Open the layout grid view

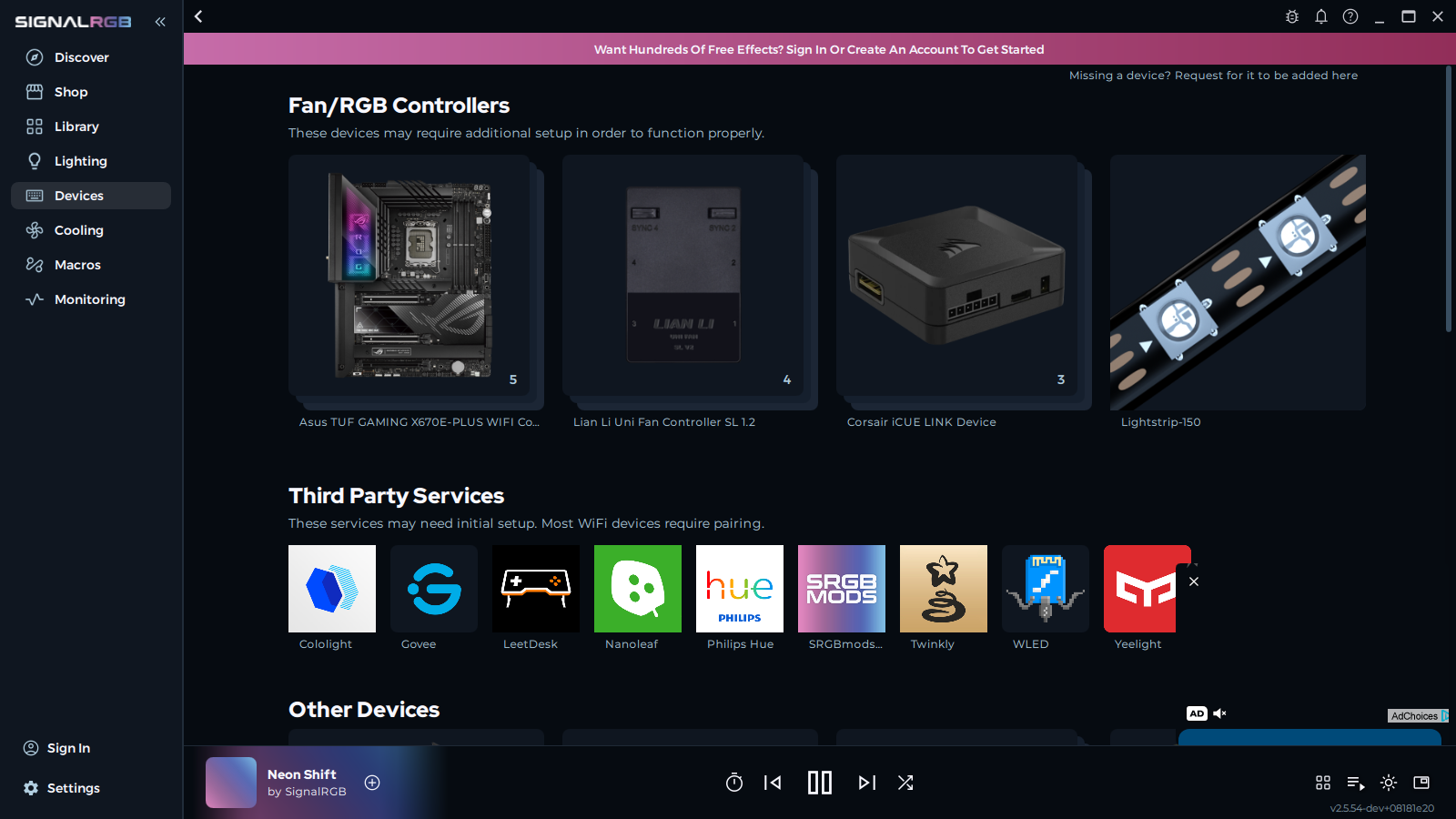pyautogui.click(x=1322, y=782)
